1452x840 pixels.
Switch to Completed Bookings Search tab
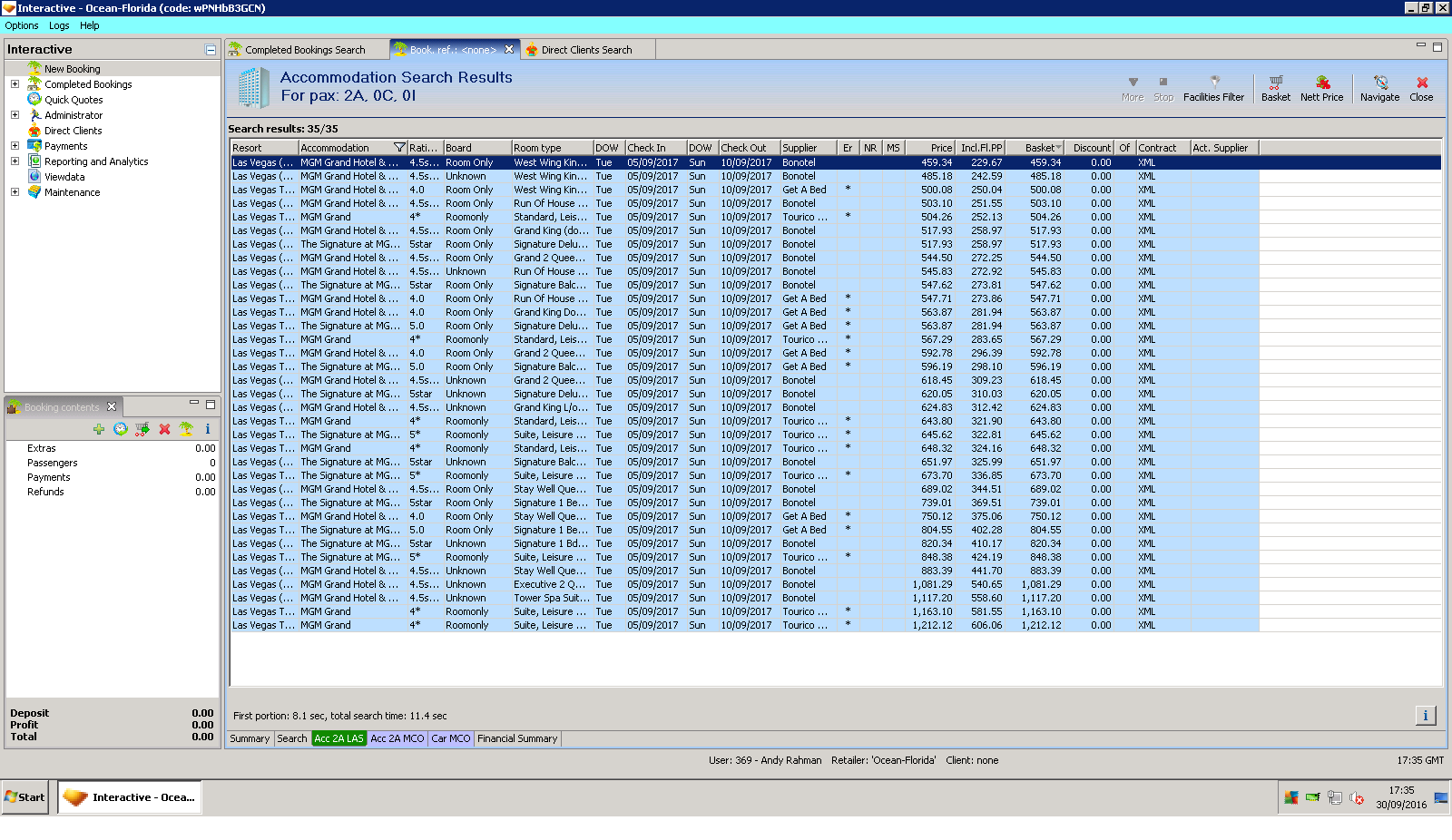[306, 50]
